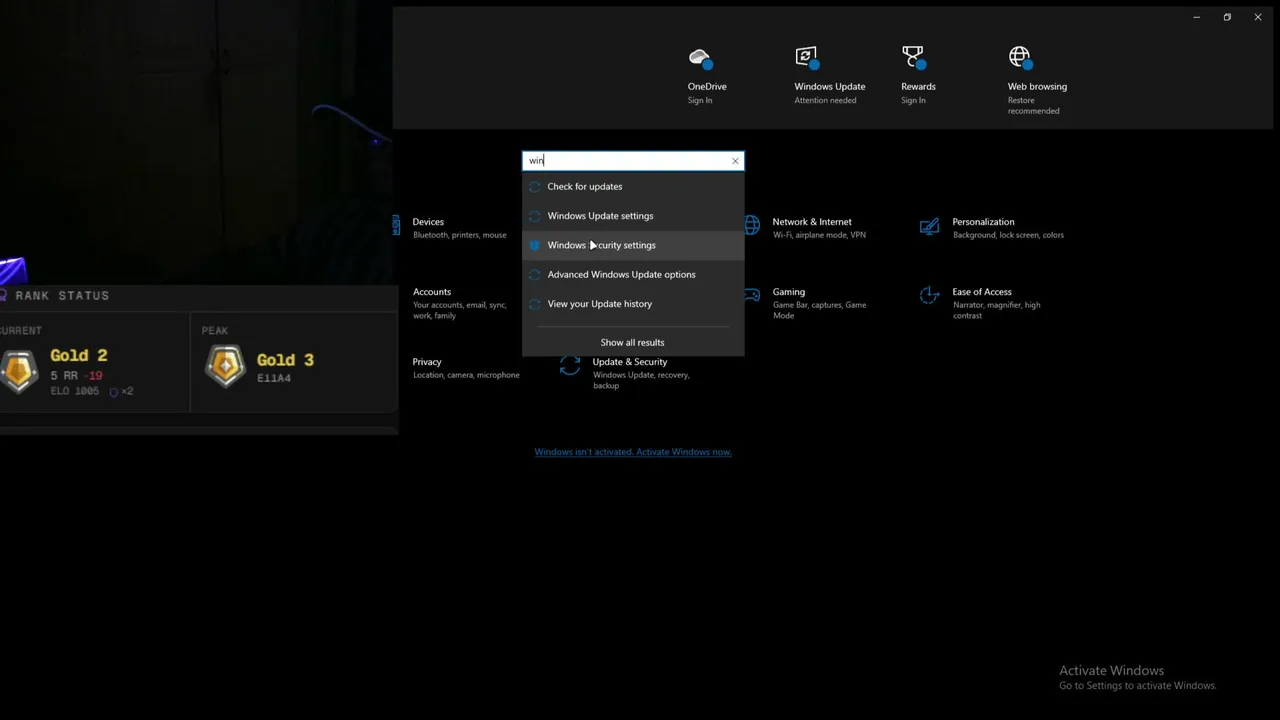Click Show all results

point(633,342)
